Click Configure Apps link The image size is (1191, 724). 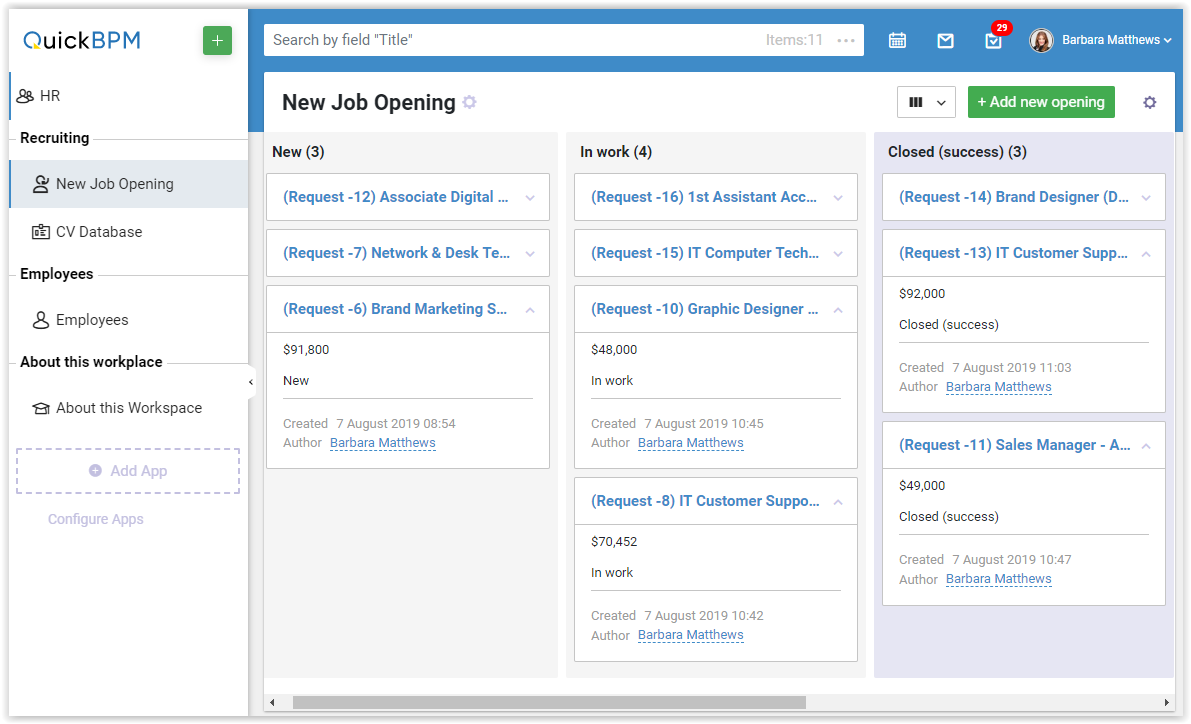pyautogui.click(x=96, y=519)
